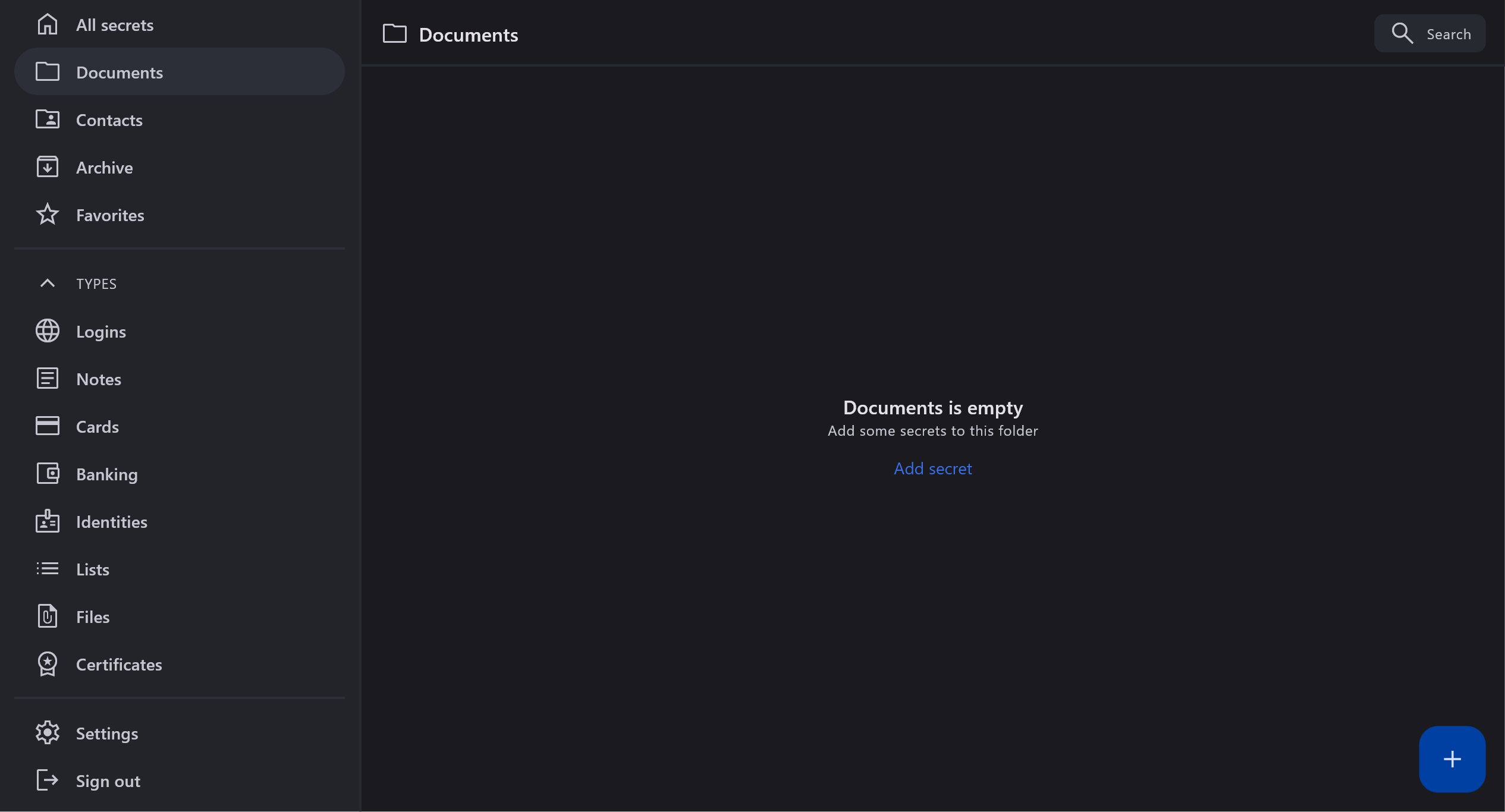Image resolution: width=1505 pixels, height=812 pixels.
Task: Click the Certificates ribbon icon
Action: [x=48, y=664]
